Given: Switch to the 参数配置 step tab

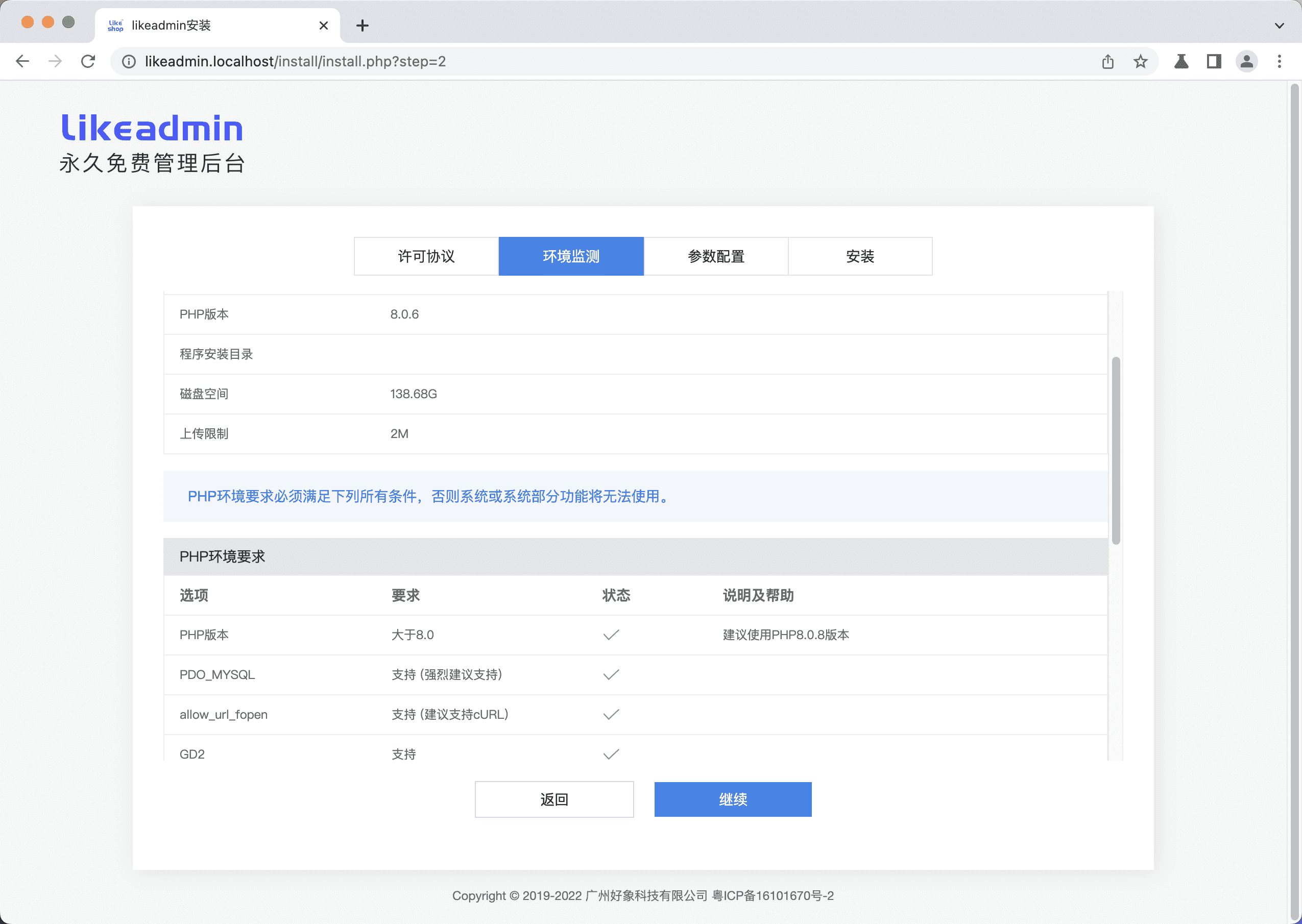Looking at the screenshot, I should tap(716, 256).
